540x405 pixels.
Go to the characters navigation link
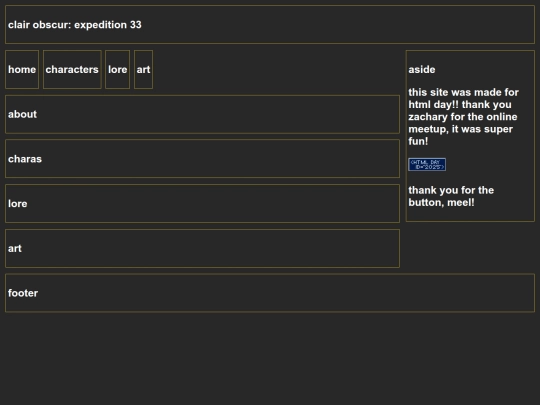72,70
